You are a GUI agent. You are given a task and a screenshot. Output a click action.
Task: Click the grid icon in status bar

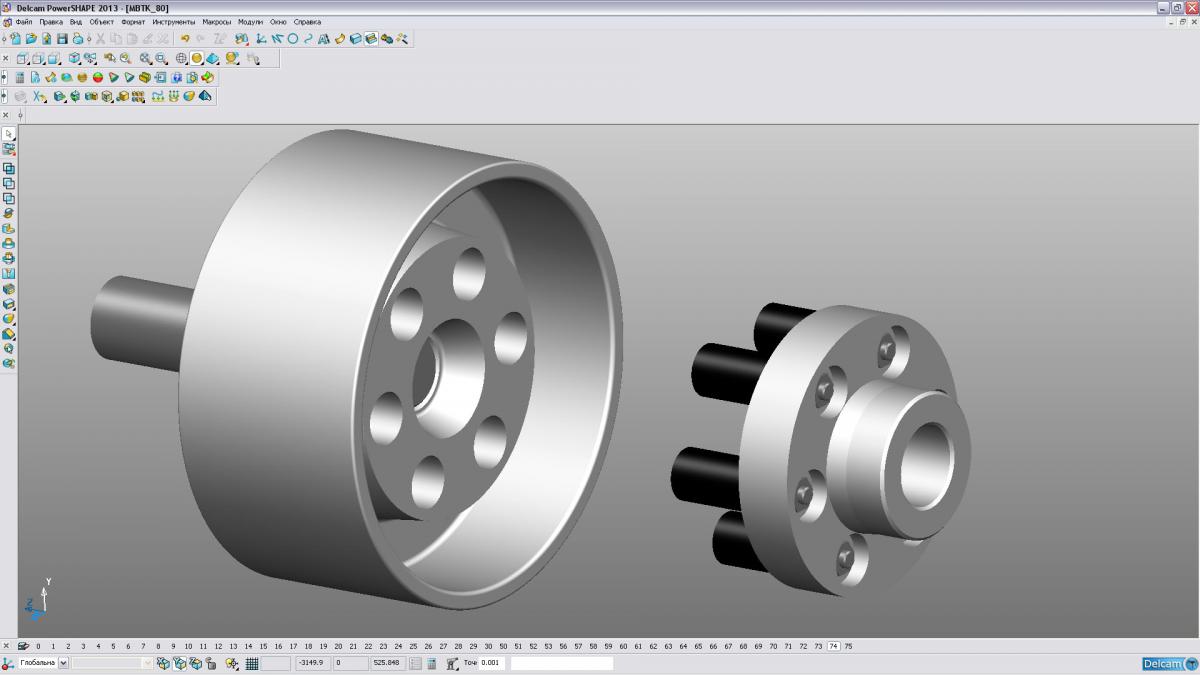tap(252, 663)
